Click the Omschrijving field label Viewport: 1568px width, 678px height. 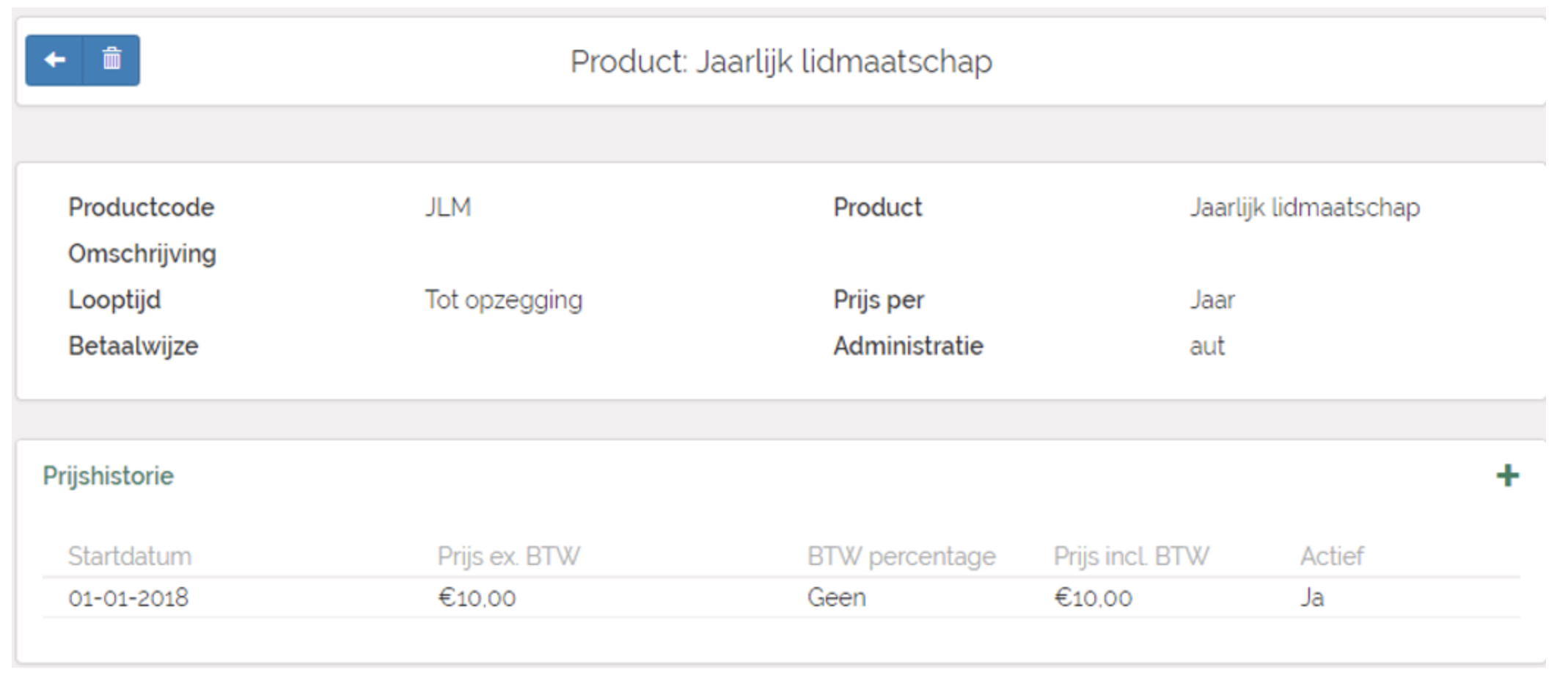[142, 254]
